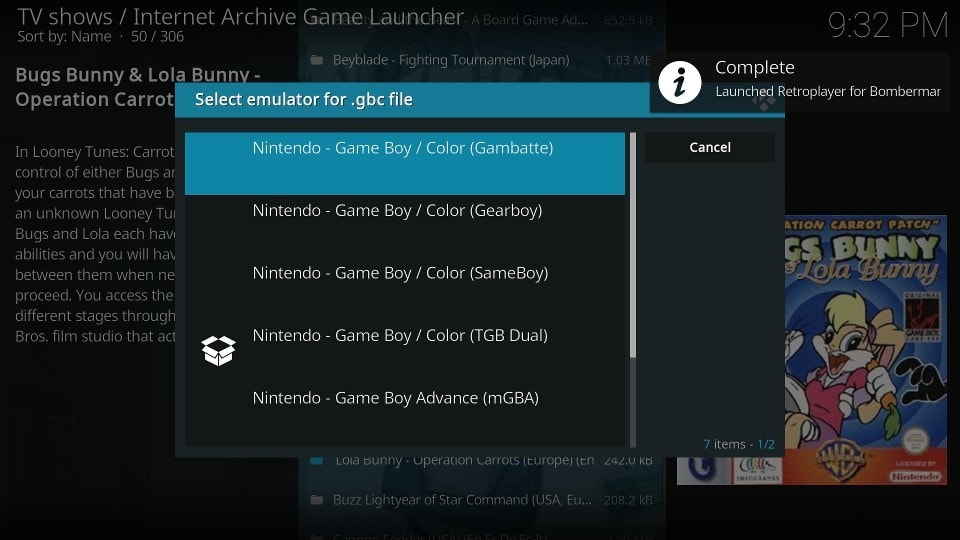Screen dimensions: 960x540
Task: Click Beyblade entry folder icon
Action: coord(317,60)
